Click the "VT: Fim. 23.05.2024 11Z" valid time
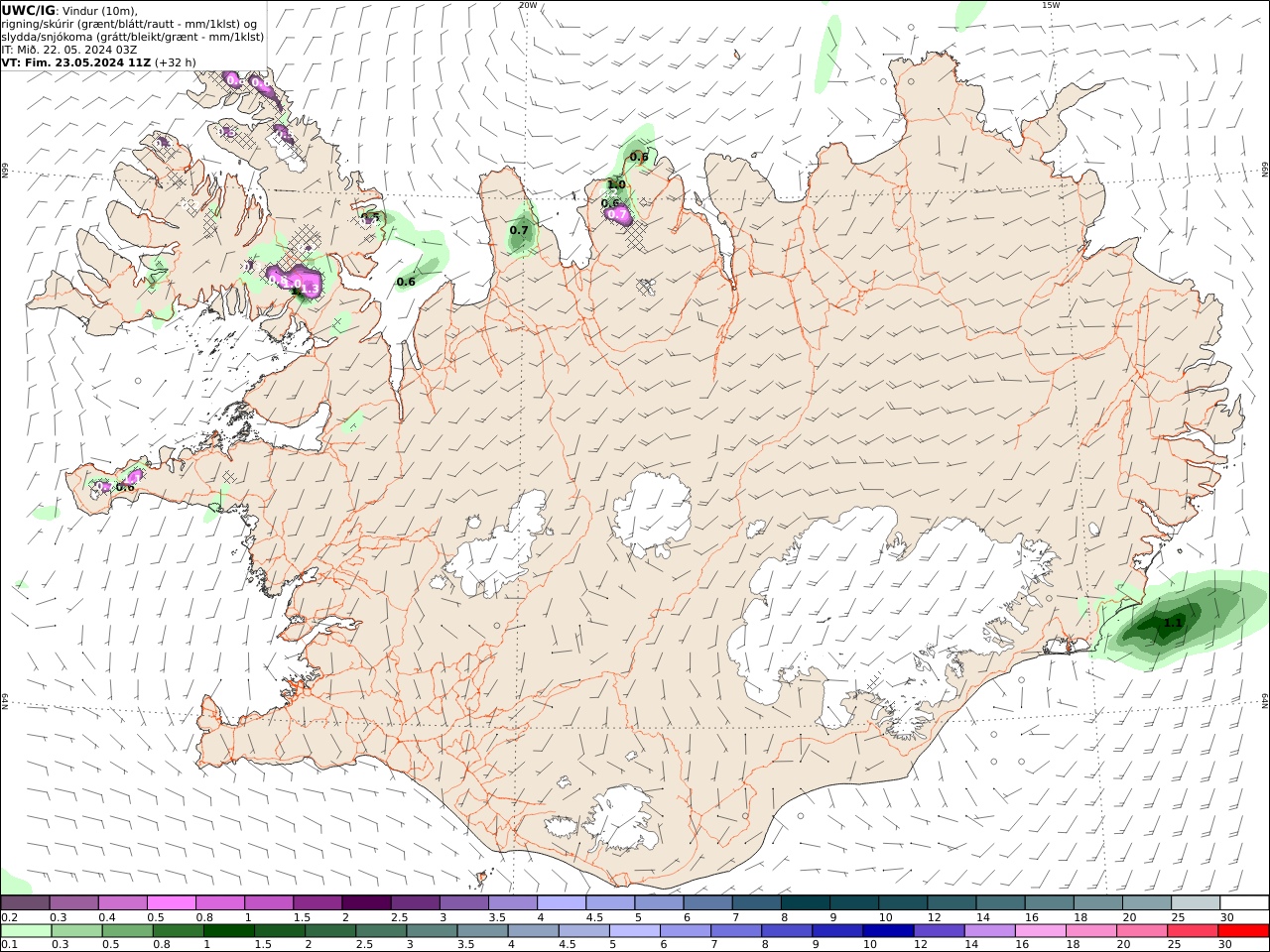This screenshot has width=1270, height=952. click(75, 62)
